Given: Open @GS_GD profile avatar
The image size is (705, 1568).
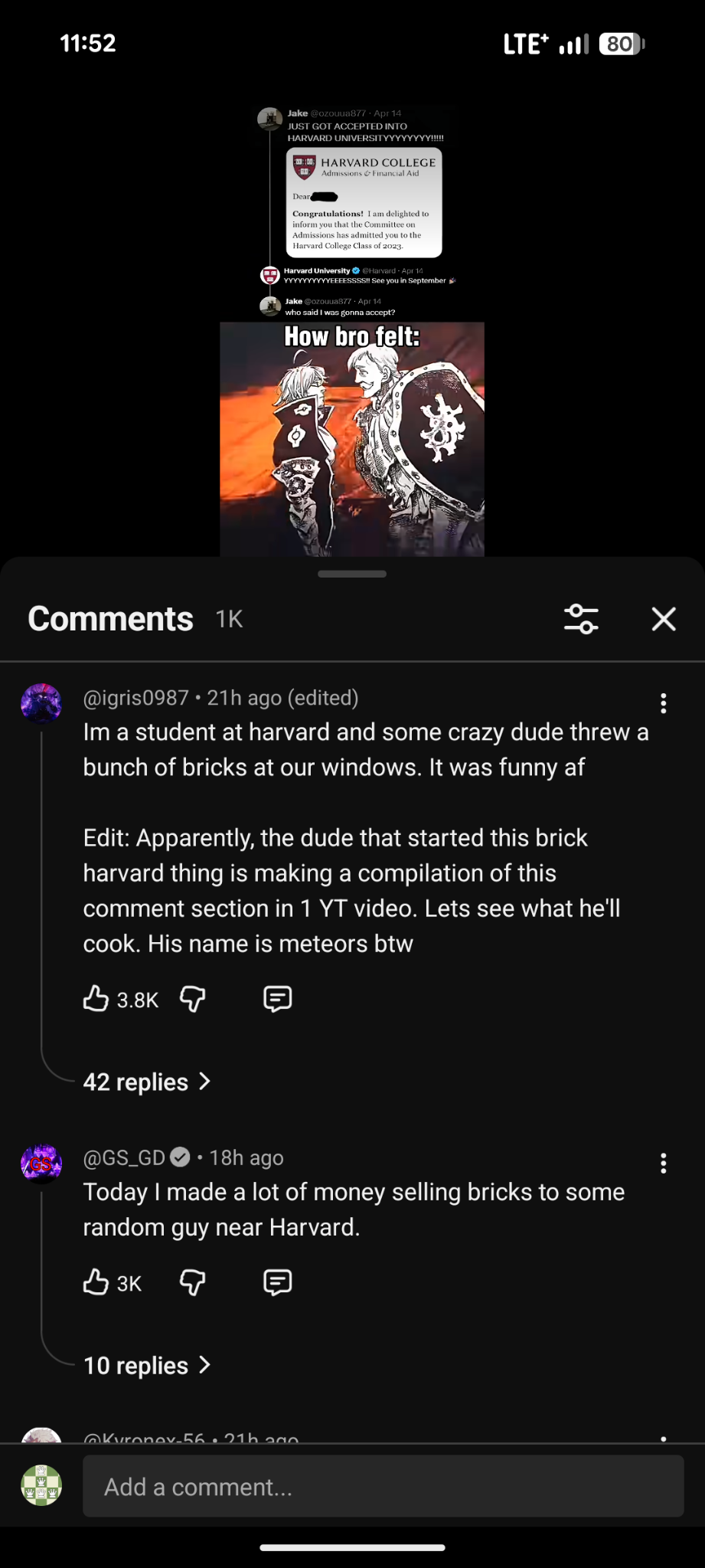Looking at the screenshot, I should [41, 1164].
